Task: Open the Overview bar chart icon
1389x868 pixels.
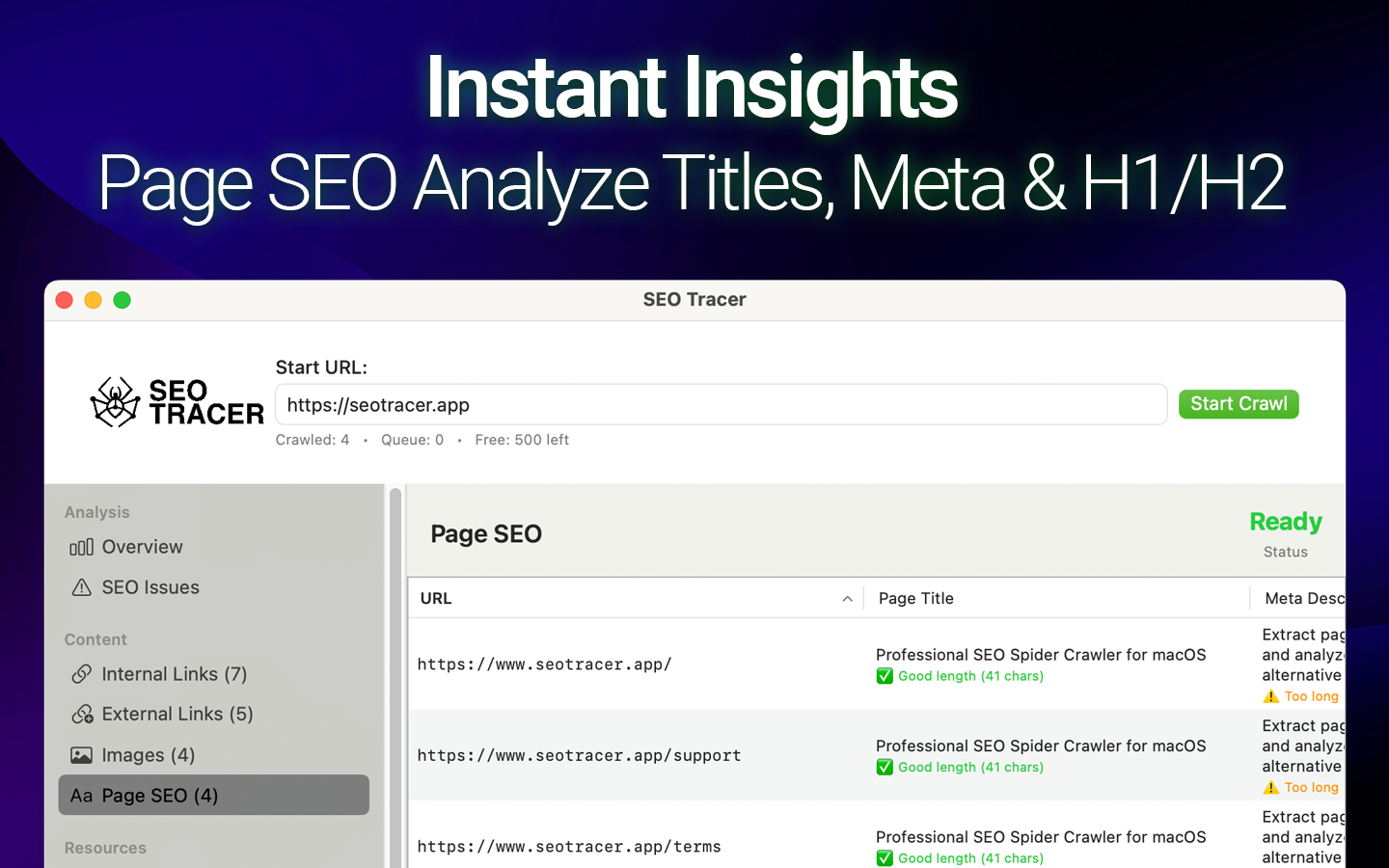Action: (81, 547)
